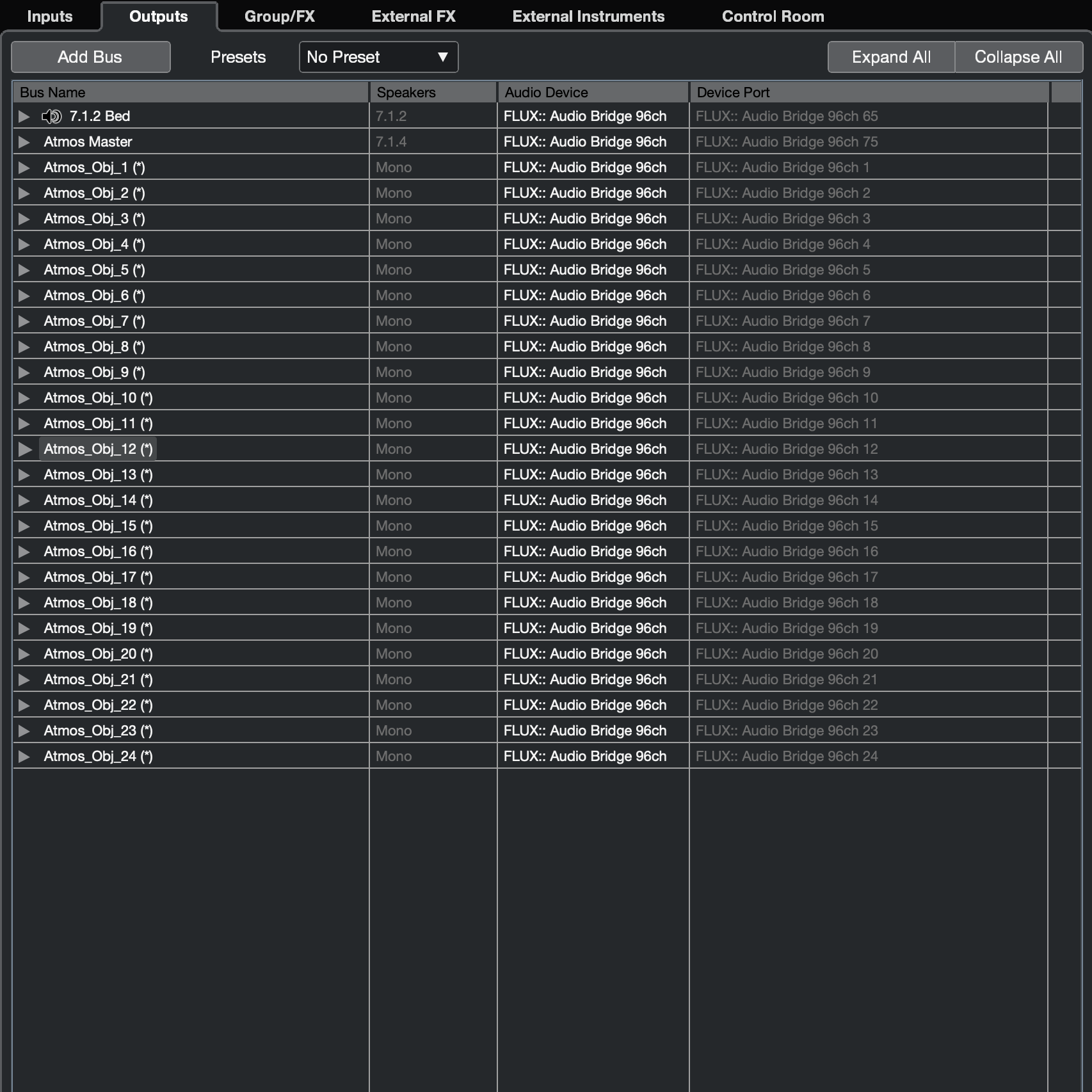Screen dimensions: 1092x1092
Task: Click the speaker icon on 7.1.2 Bed
Action: pos(51,116)
